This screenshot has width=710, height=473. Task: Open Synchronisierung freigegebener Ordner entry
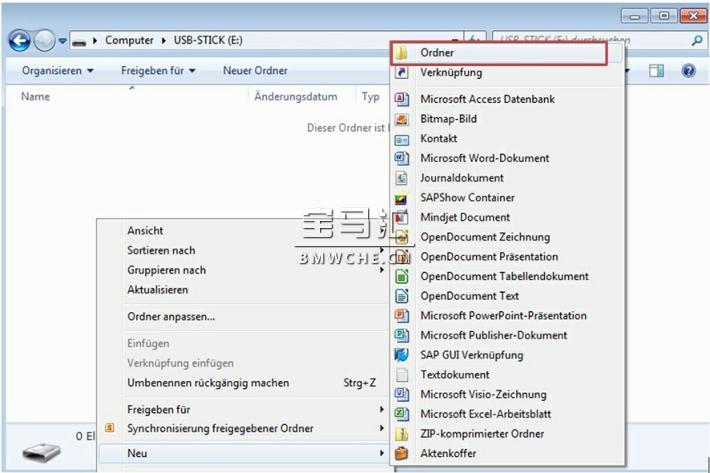pyautogui.click(x=220, y=428)
